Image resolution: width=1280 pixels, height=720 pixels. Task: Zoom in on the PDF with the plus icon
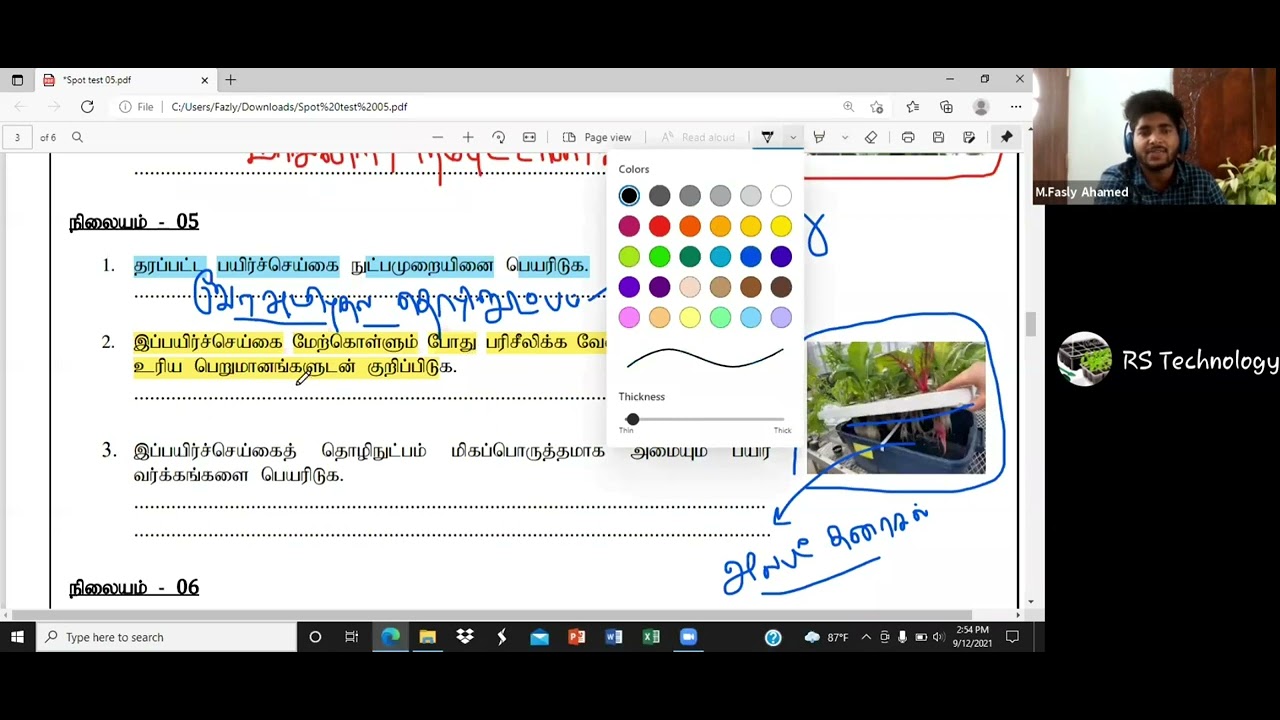467,137
